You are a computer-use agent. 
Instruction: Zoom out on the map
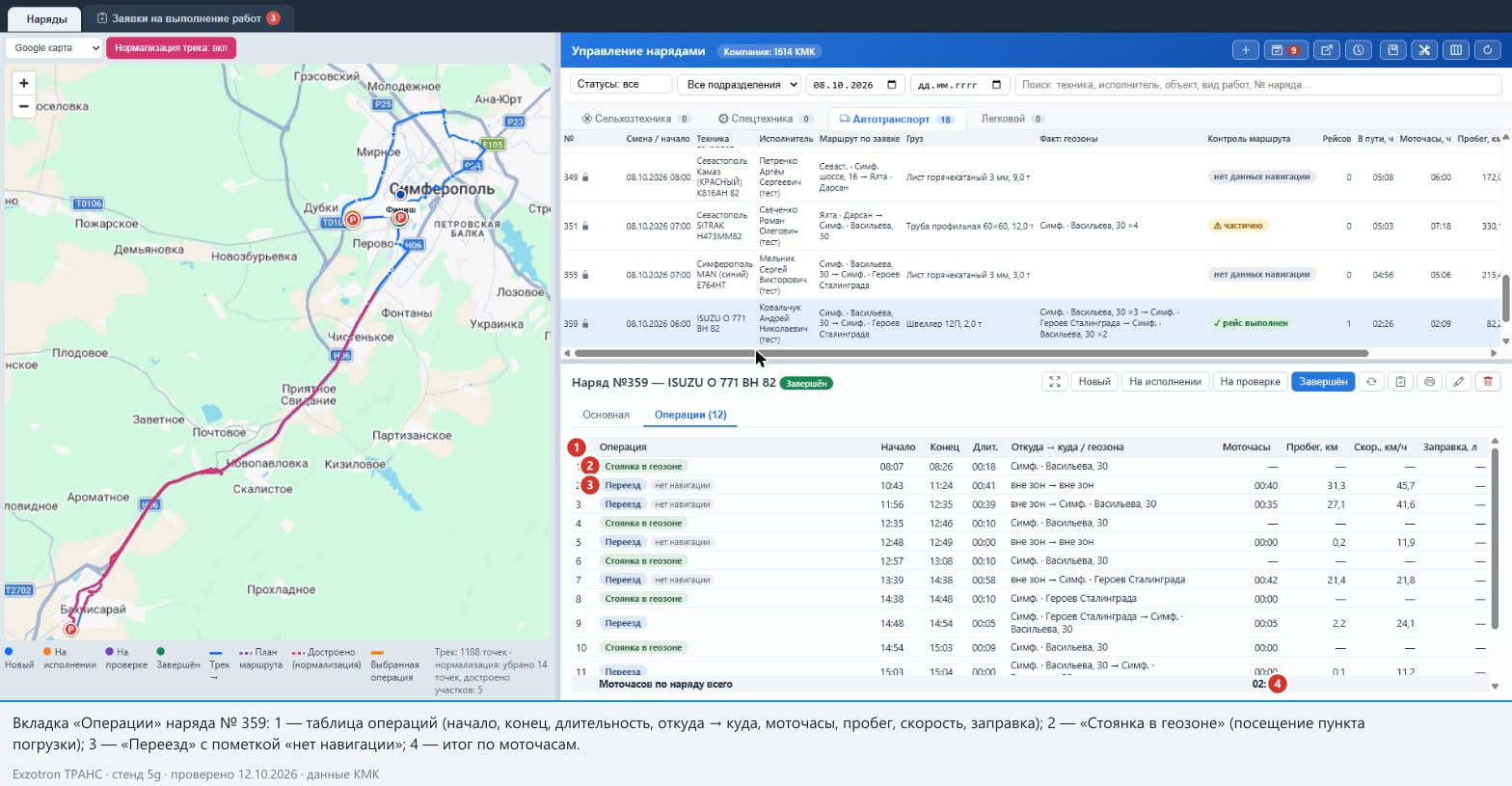click(x=24, y=106)
